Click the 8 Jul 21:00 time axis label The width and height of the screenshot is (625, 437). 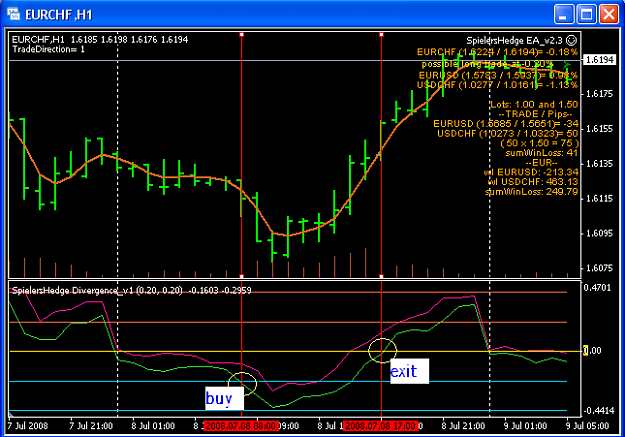pyautogui.click(x=463, y=426)
